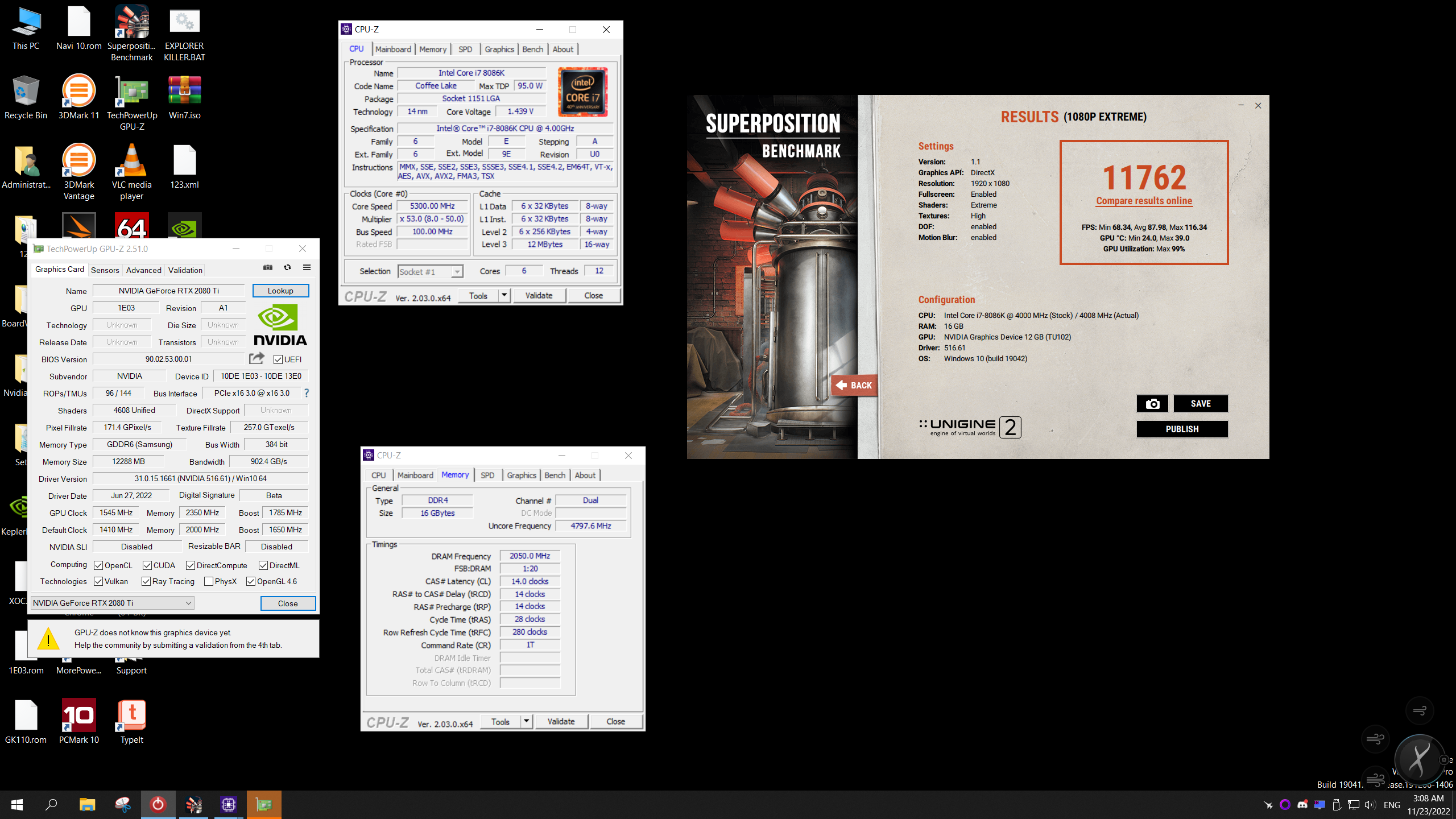Switch to the GPU-Z Validation tab
Viewport: 1456px width, 819px height.
coord(185,270)
